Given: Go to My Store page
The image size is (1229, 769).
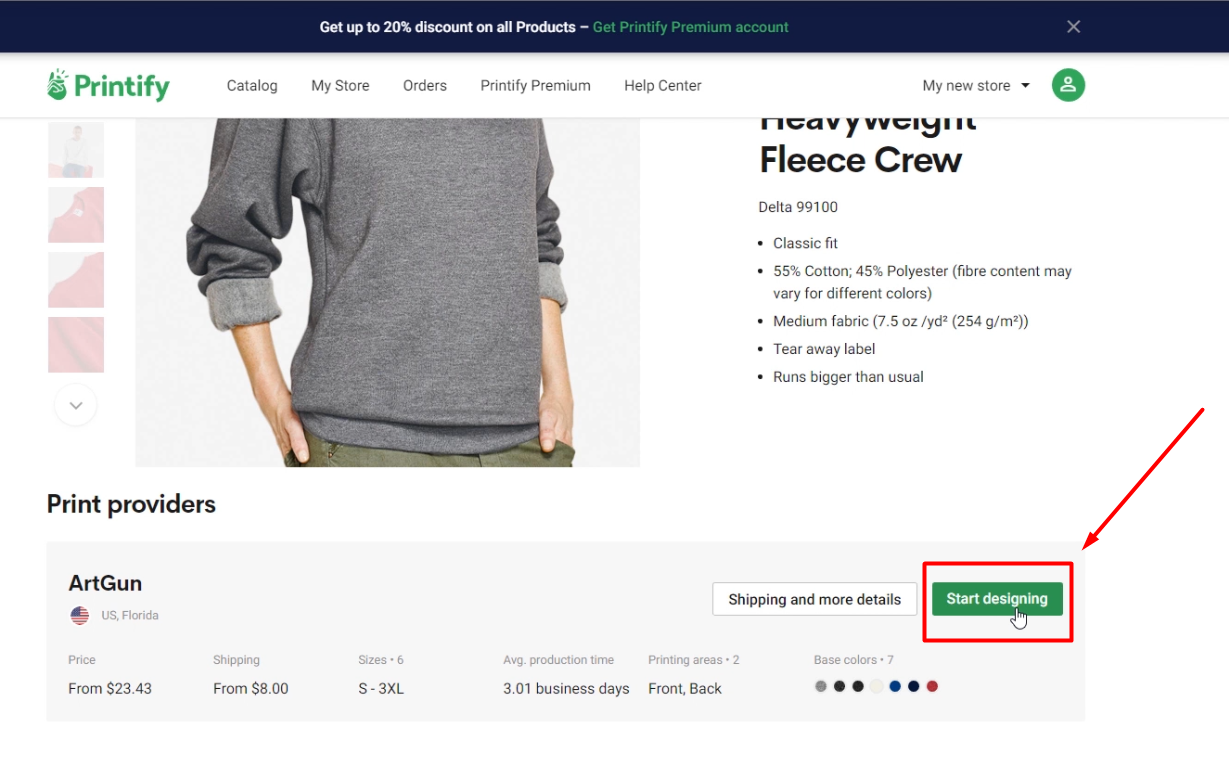Looking at the screenshot, I should (340, 86).
